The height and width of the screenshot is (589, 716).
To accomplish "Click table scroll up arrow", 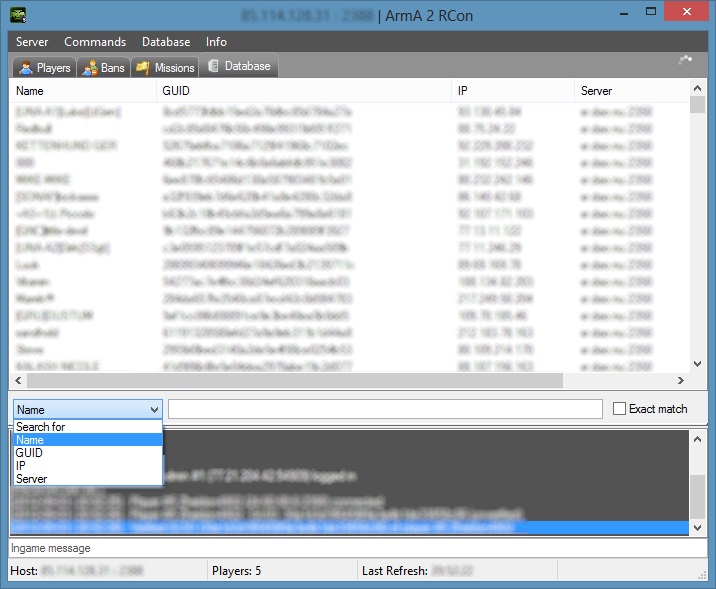I will click(697, 88).
